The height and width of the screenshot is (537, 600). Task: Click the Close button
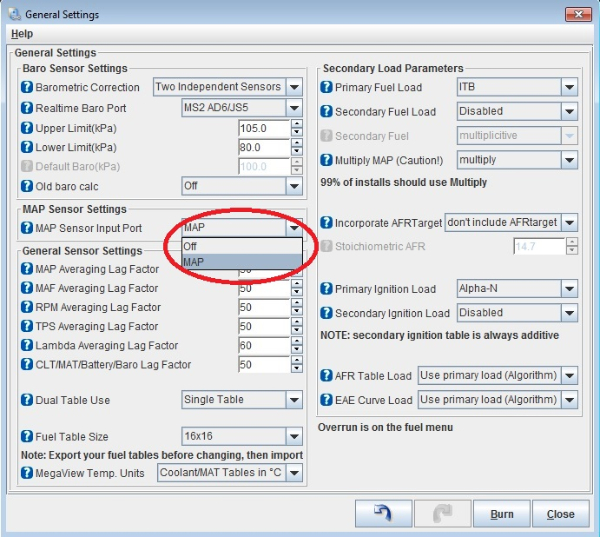point(560,514)
